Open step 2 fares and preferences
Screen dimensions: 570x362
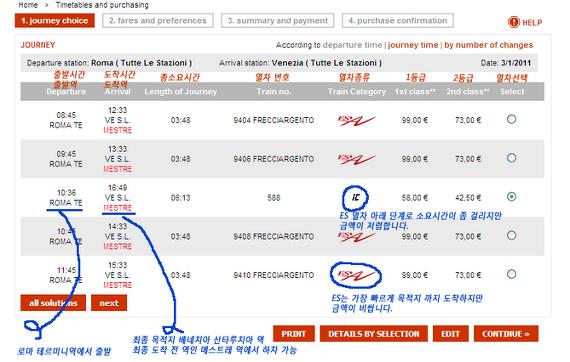(158, 21)
